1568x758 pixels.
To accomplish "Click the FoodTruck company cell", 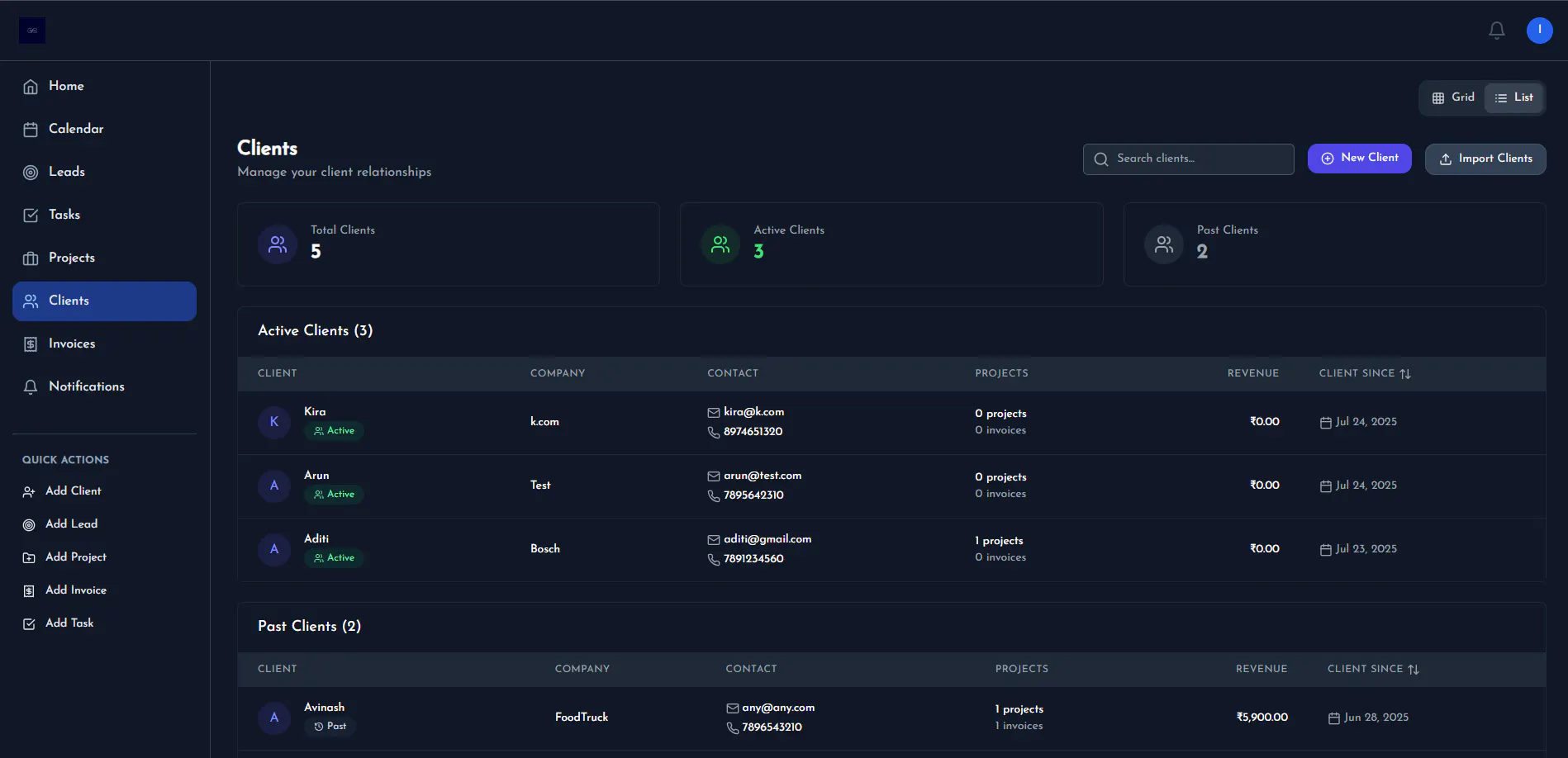I will click(582, 718).
